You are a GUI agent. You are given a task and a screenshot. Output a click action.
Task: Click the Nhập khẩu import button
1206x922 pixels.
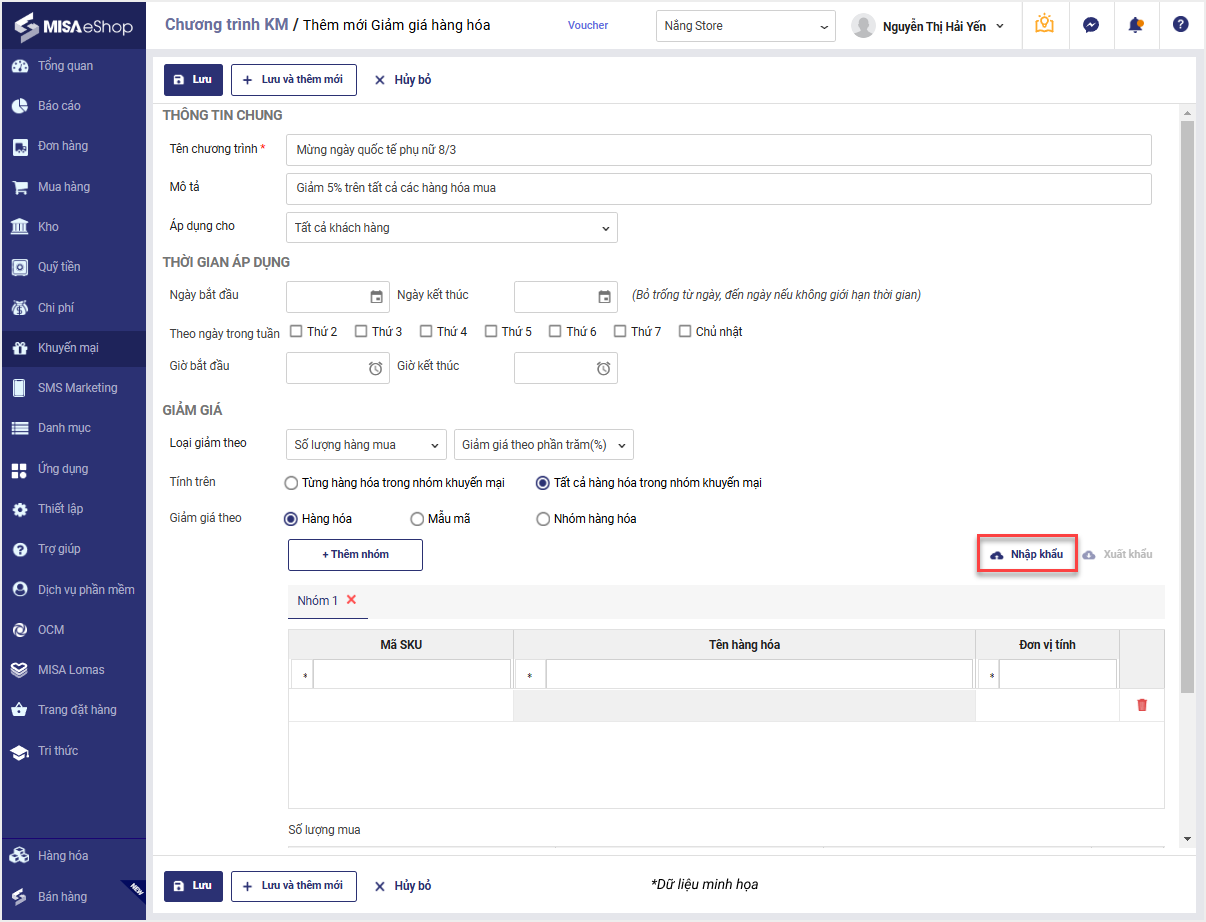click(x=1027, y=554)
